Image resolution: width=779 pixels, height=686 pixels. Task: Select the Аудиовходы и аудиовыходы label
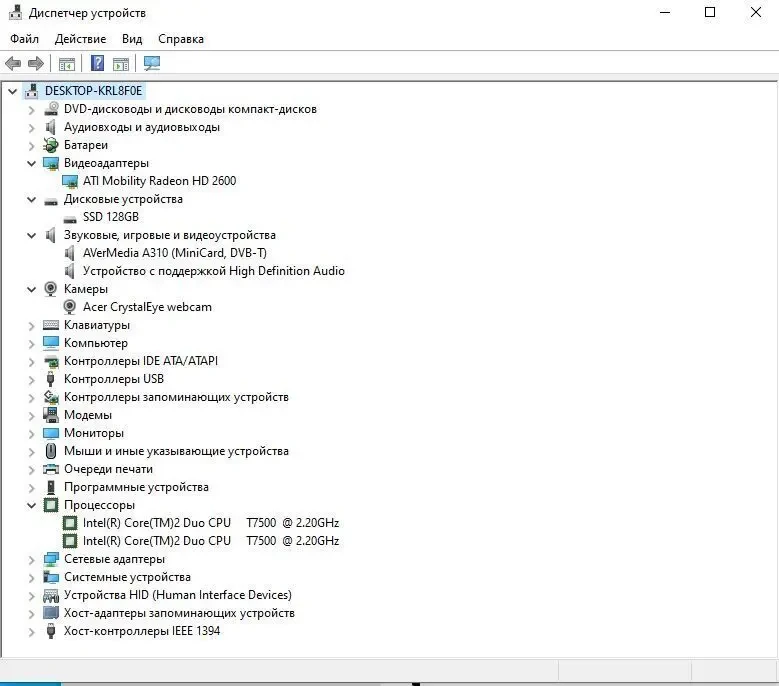click(x=142, y=127)
